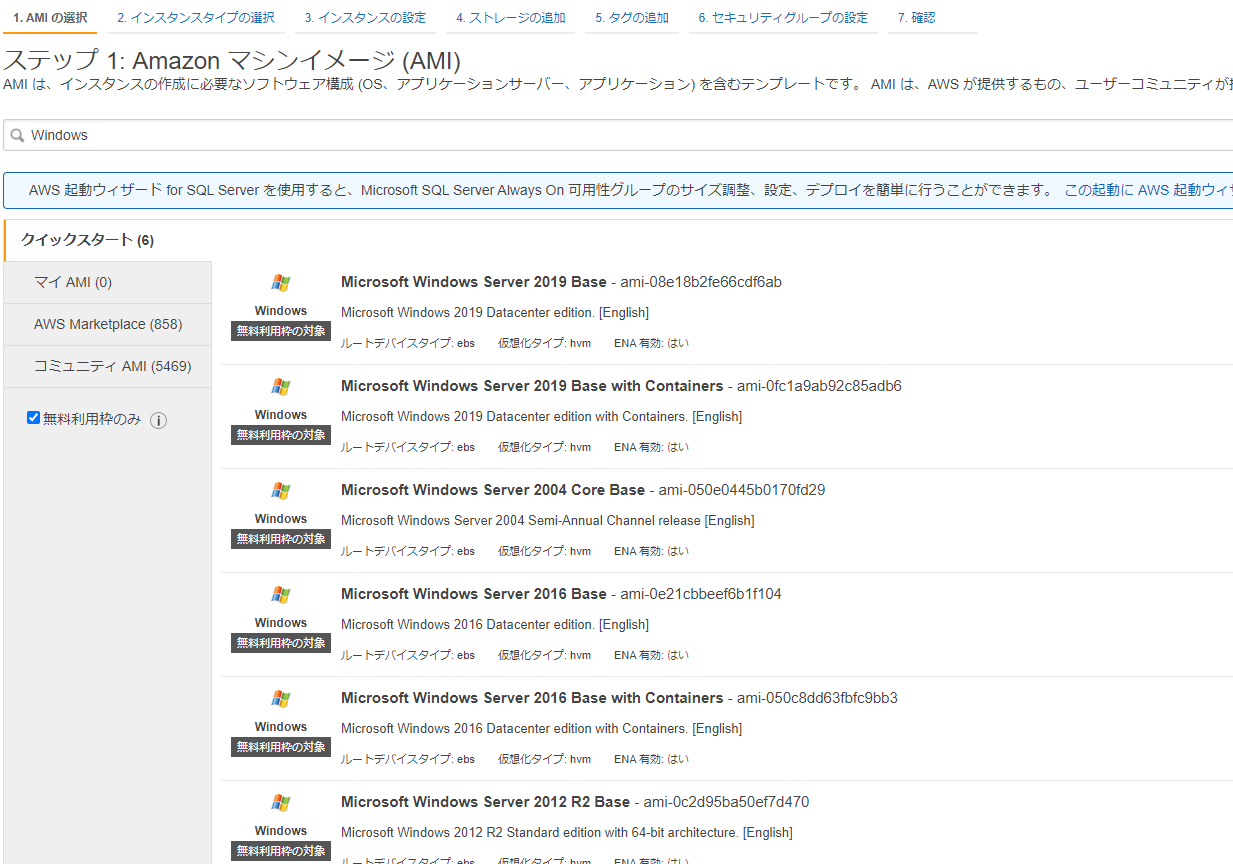The width and height of the screenshot is (1233, 864).
Task: Click Windows logo icon for Server 2019 Base
Action: (281, 283)
